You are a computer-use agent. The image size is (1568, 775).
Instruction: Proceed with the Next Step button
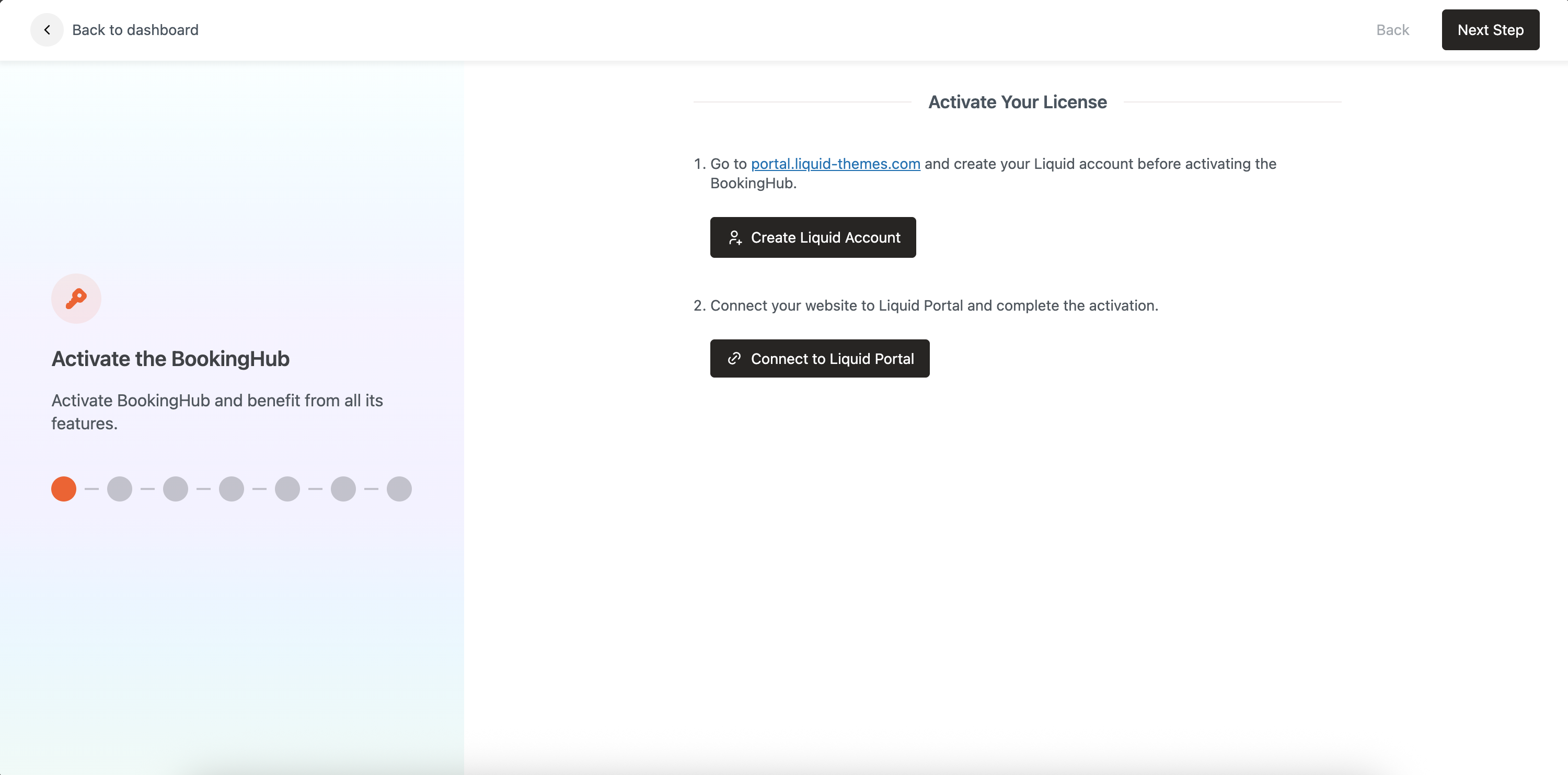1490,30
